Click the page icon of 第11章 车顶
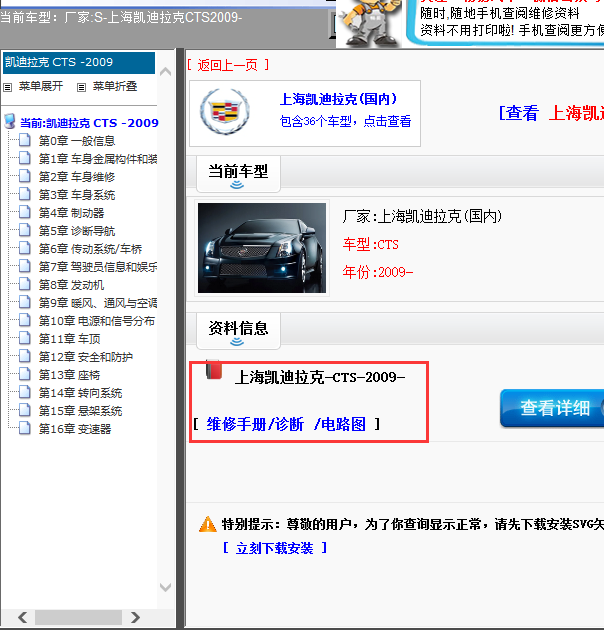The width and height of the screenshot is (604, 630). [25, 338]
